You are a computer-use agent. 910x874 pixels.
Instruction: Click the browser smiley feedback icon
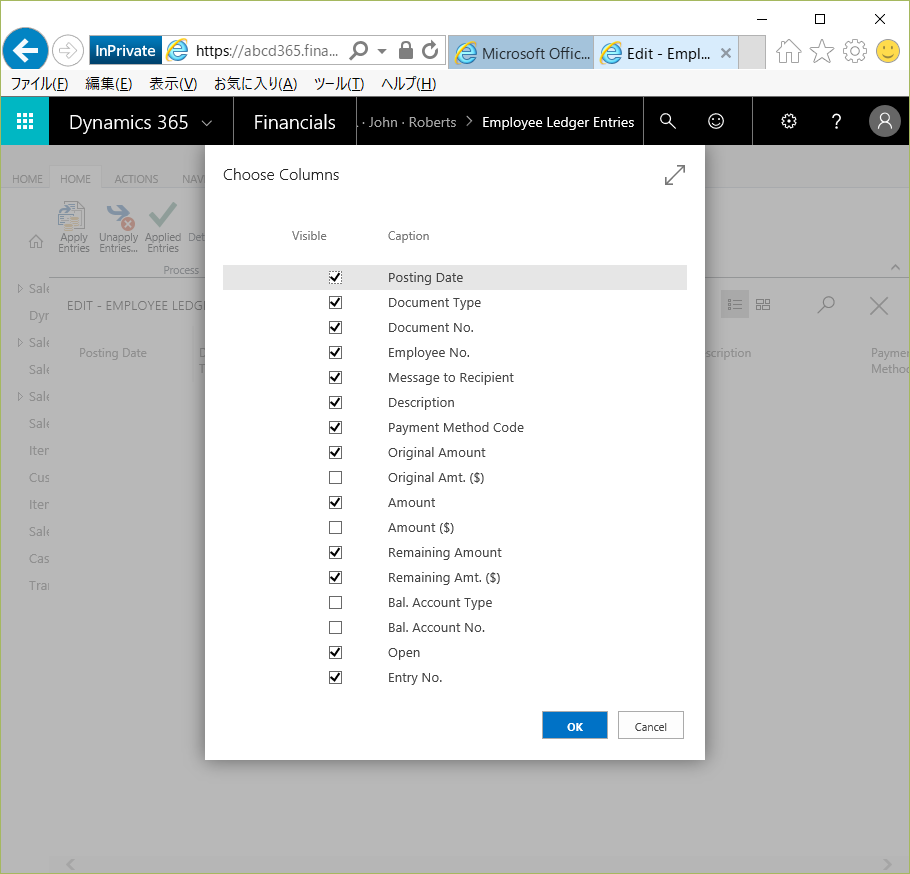(x=887, y=51)
